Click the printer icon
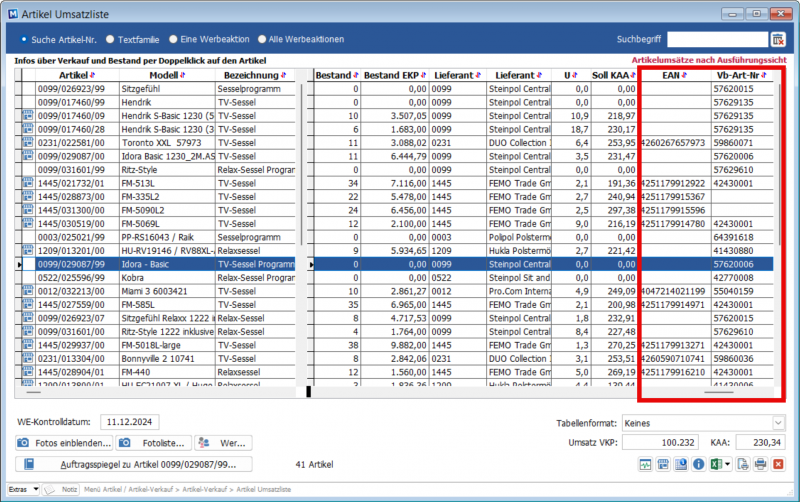Screen dimensions: 800x502 point(760,464)
